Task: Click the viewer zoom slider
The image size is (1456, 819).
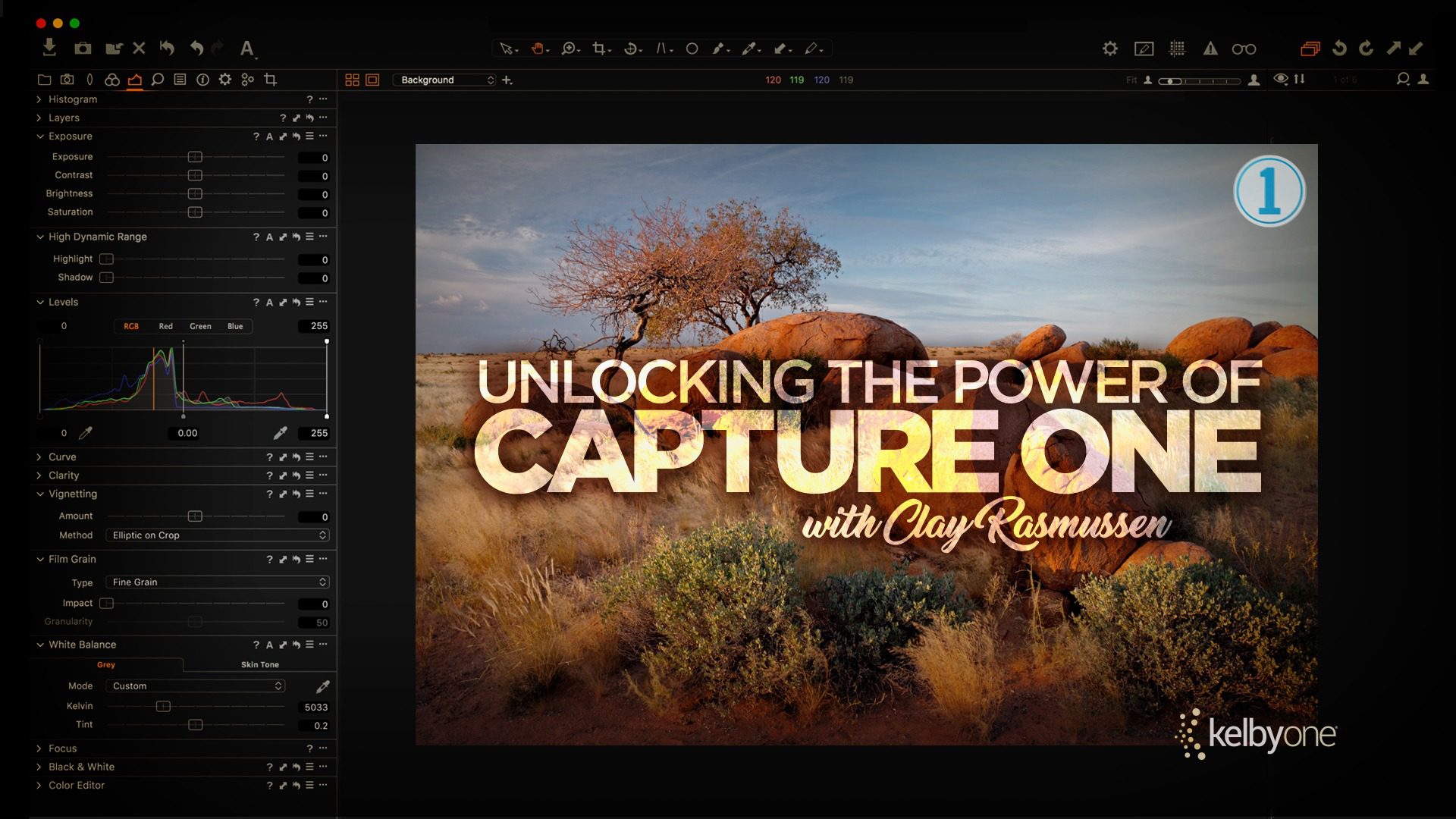Action: point(1199,80)
